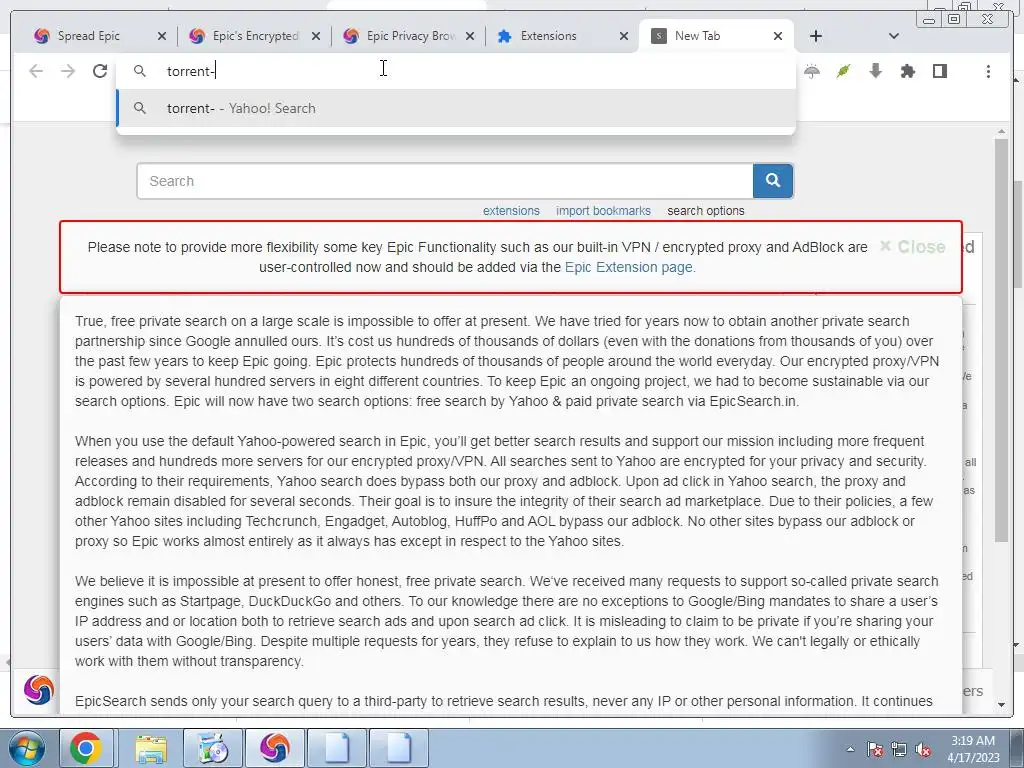Open the extensions puzzle icon
The height and width of the screenshot is (768, 1024).
pos(908,71)
